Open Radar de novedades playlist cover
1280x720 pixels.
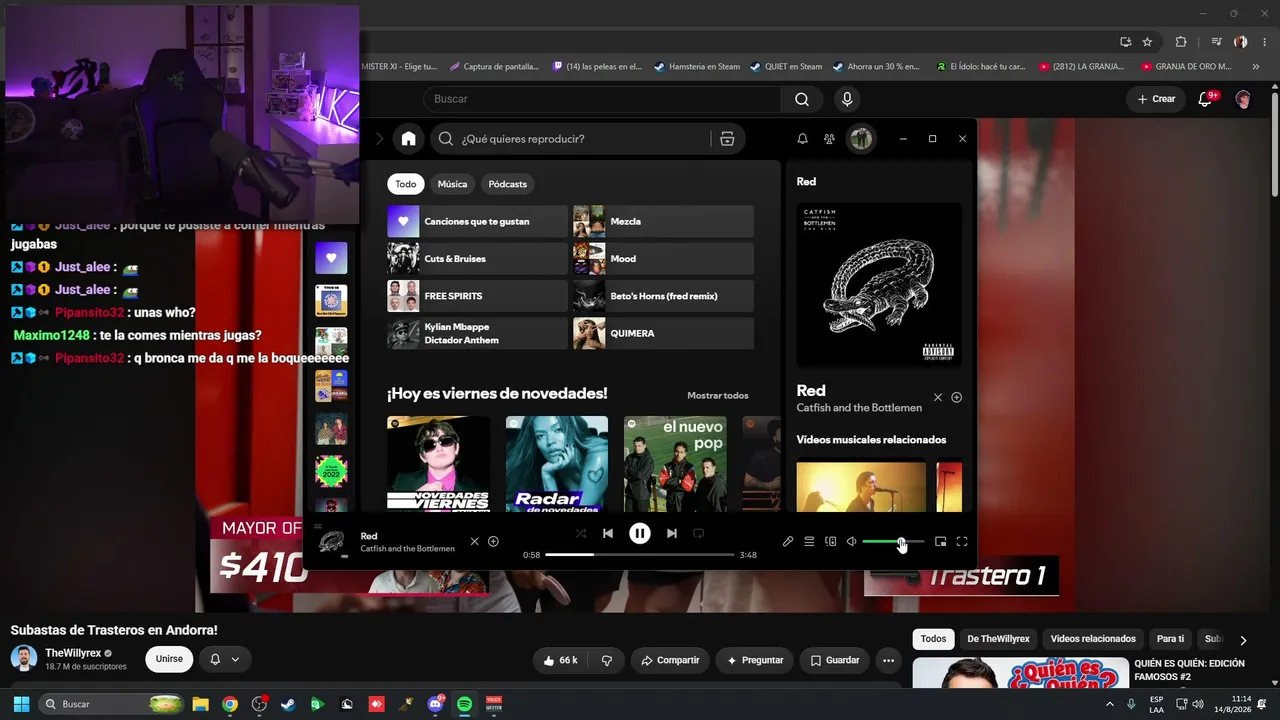pos(556,464)
